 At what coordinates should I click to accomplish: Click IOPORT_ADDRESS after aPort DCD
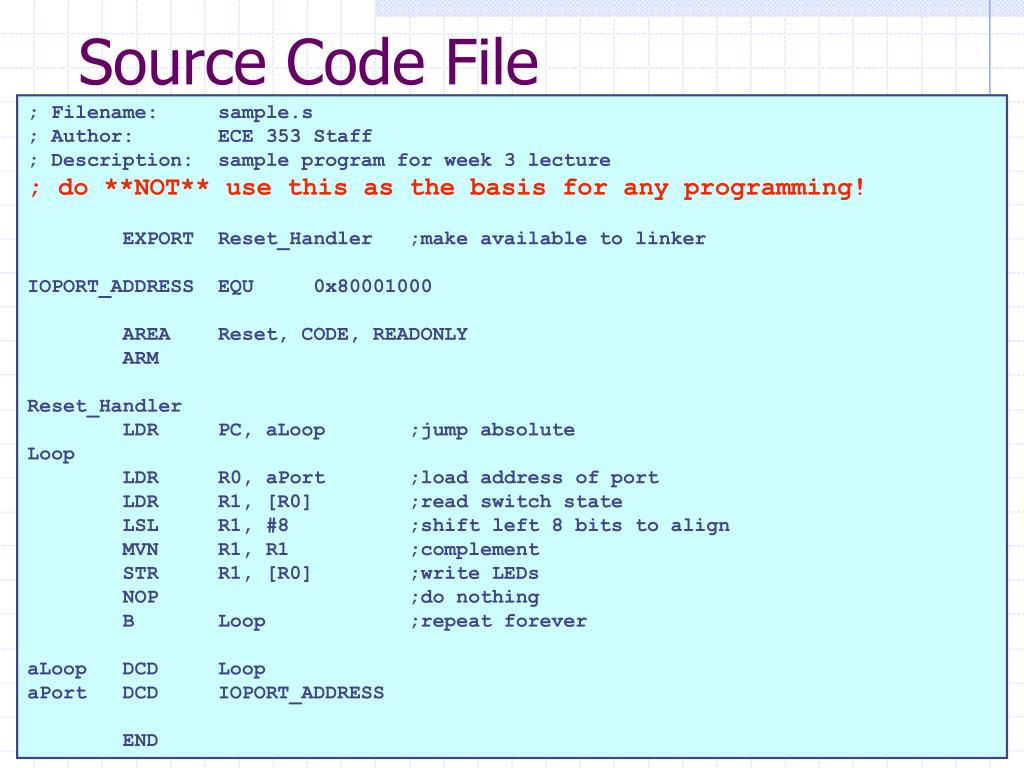coord(301,693)
